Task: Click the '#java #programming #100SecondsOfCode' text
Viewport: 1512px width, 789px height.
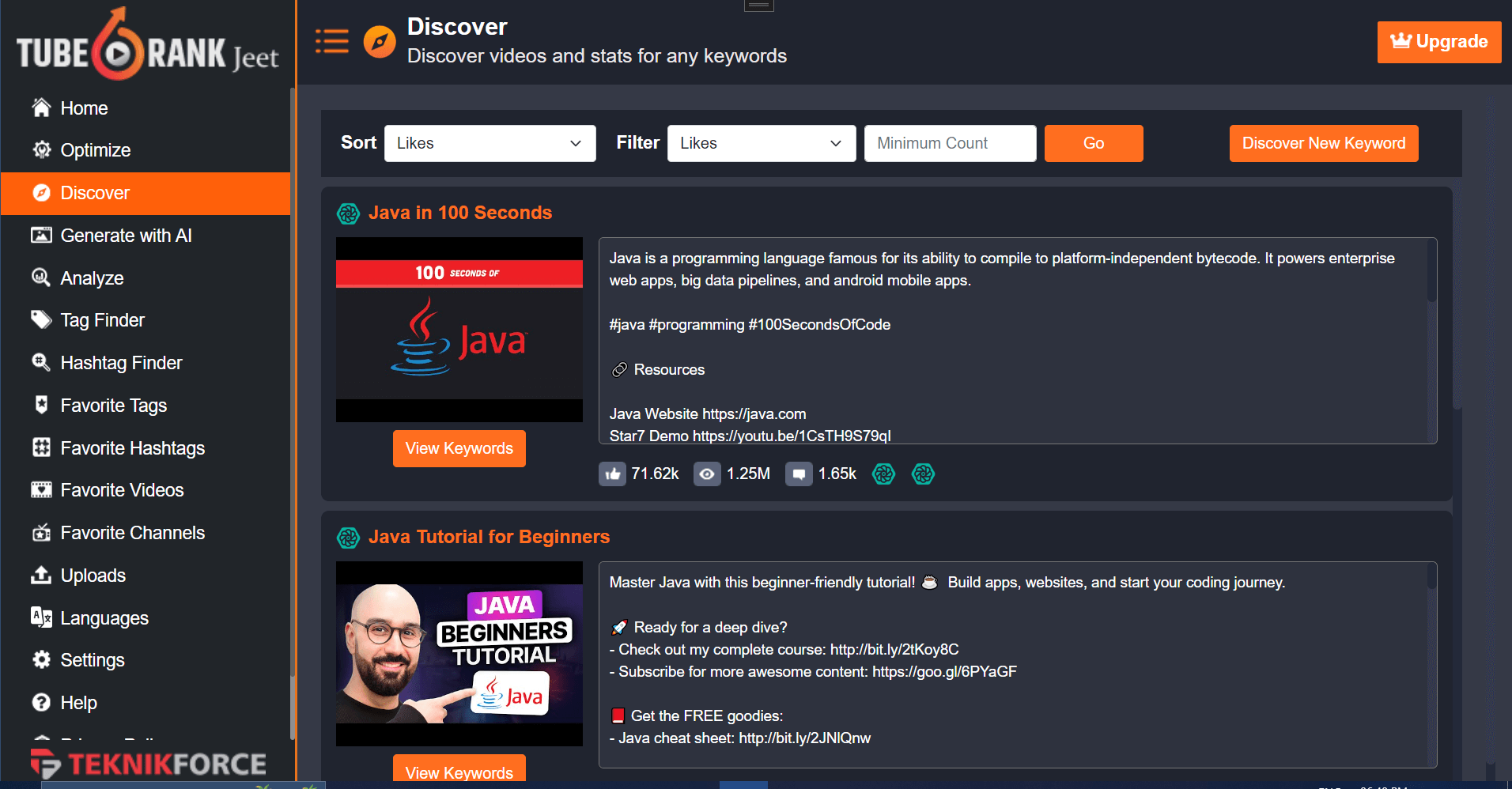Action: pos(750,325)
